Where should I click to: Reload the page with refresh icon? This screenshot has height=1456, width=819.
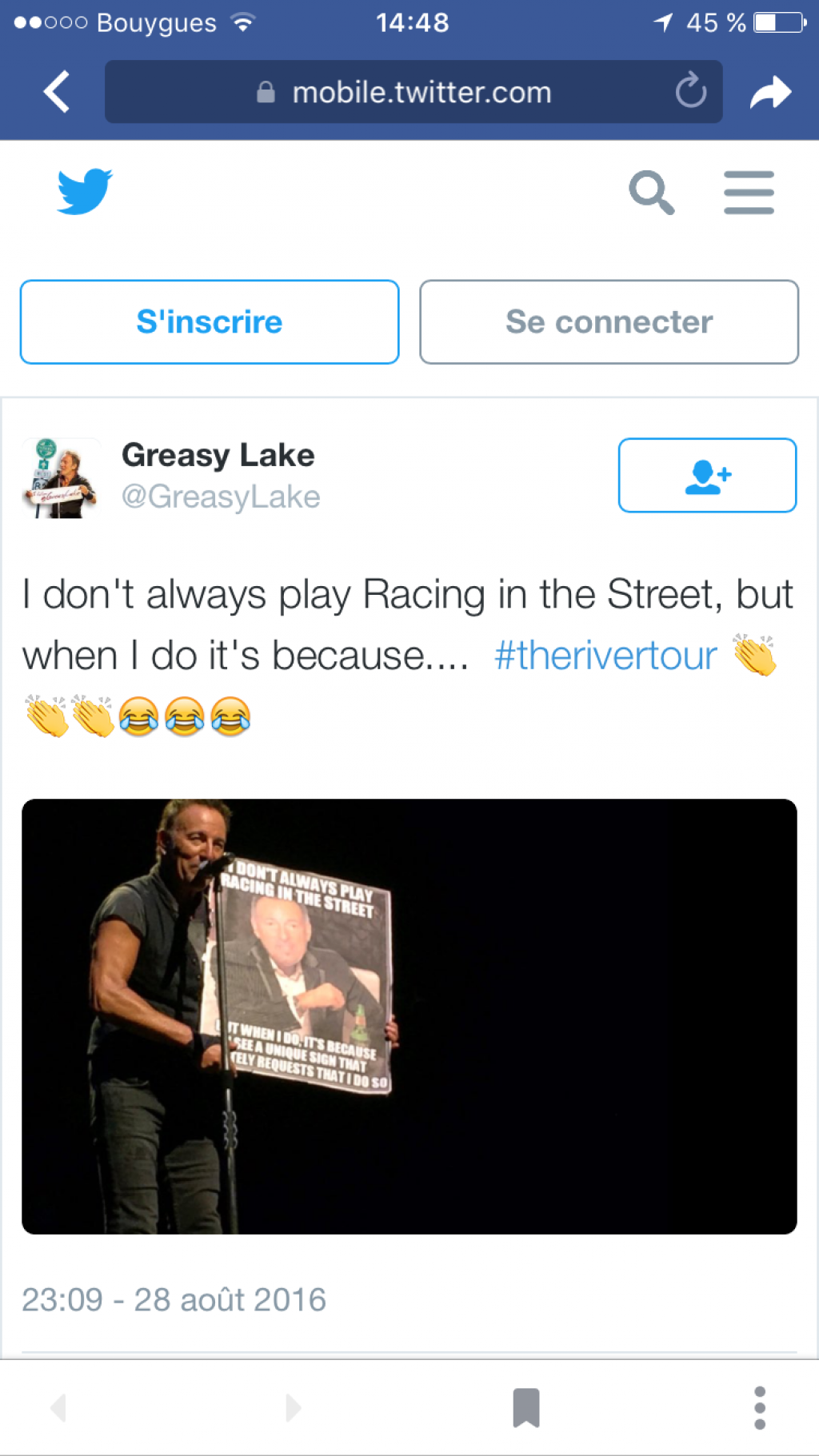tap(691, 91)
